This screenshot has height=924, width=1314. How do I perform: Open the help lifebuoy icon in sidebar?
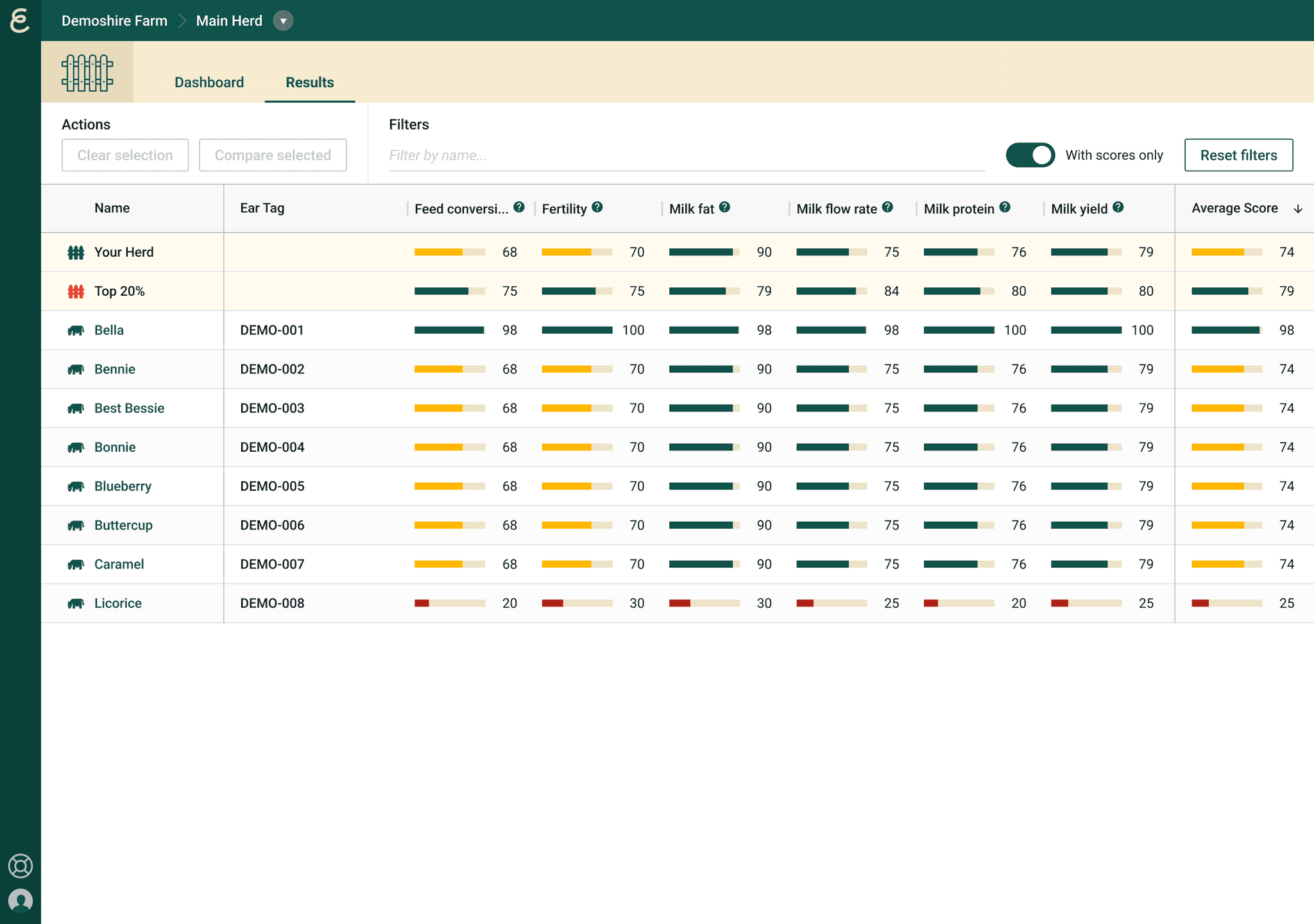tap(21, 866)
